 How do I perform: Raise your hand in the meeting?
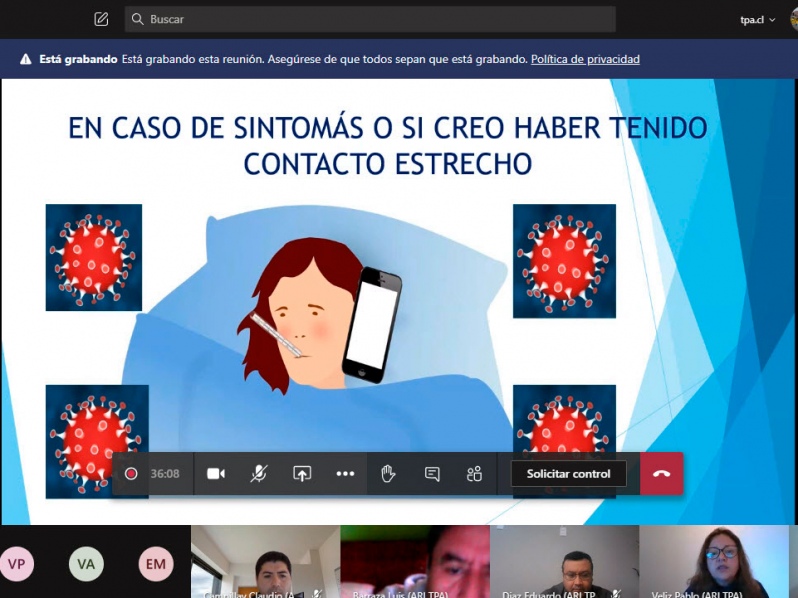[x=388, y=474]
